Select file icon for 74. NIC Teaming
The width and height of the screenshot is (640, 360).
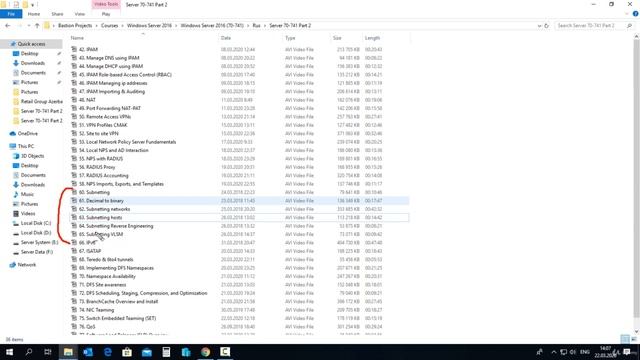tap(74, 310)
